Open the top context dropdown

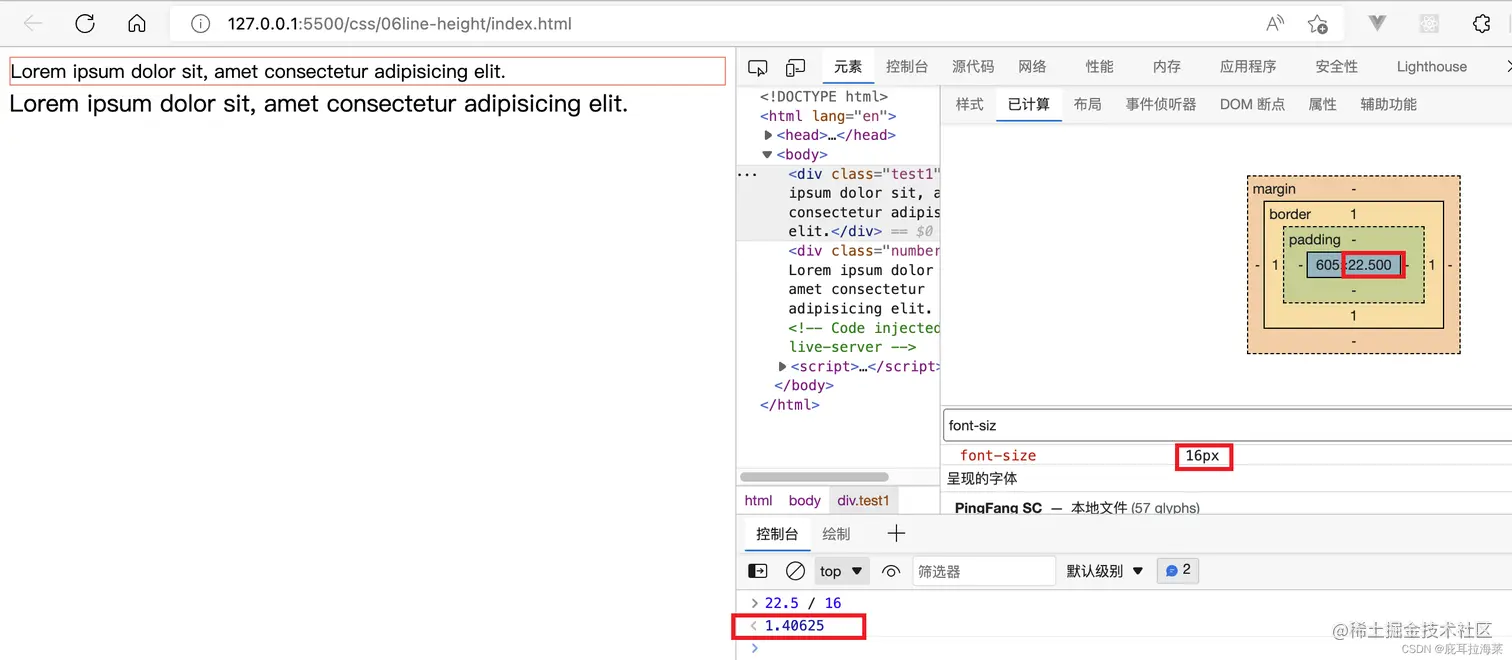[x=841, y=571]
